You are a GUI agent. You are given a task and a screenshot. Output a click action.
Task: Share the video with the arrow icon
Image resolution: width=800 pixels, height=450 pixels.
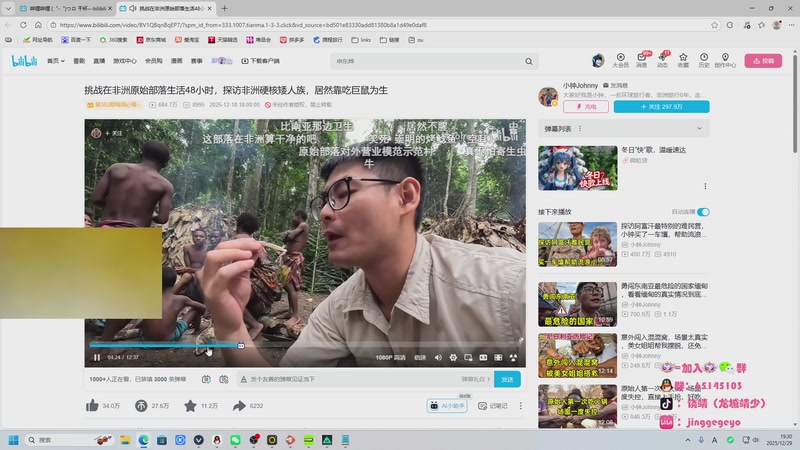click(x=239, y=406)
